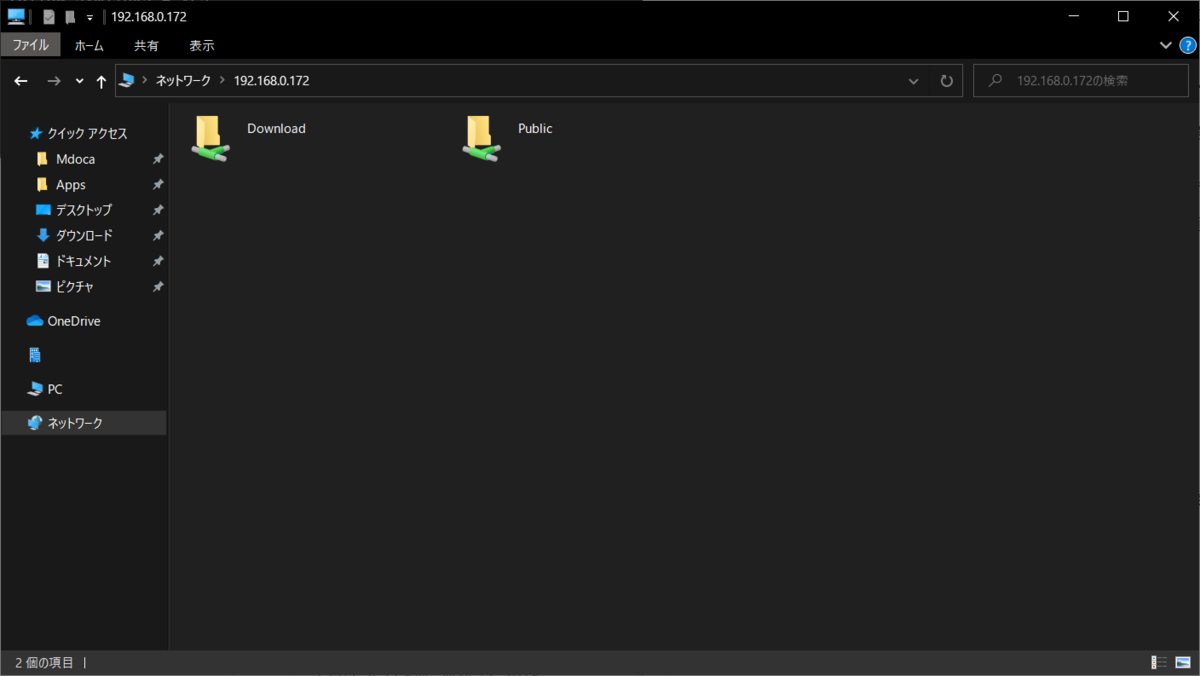Click the blue star Quick Access icon
The height and width of the screenshot is (676, 1200).
tap(36, 134)
